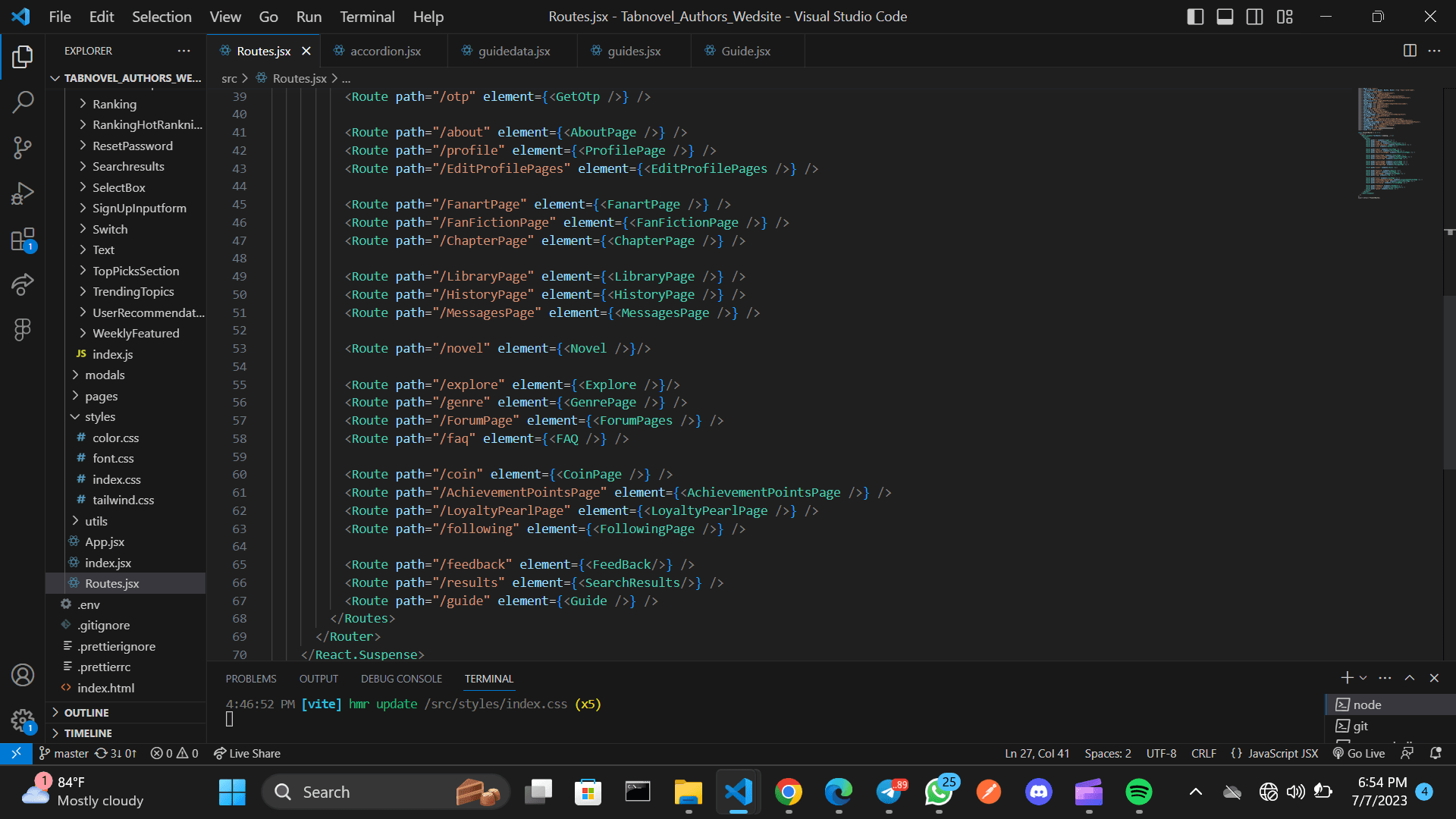Image resolution: width=1456 pixels, height=819 pixels.
Task: Close the Routes.jsx tab
Action: [306, 51]
